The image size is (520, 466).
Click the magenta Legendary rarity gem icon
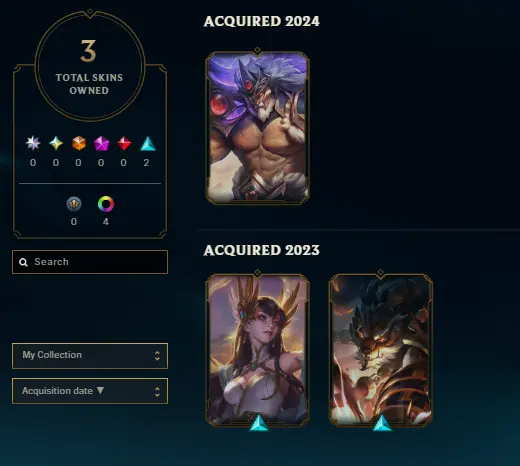101,144
